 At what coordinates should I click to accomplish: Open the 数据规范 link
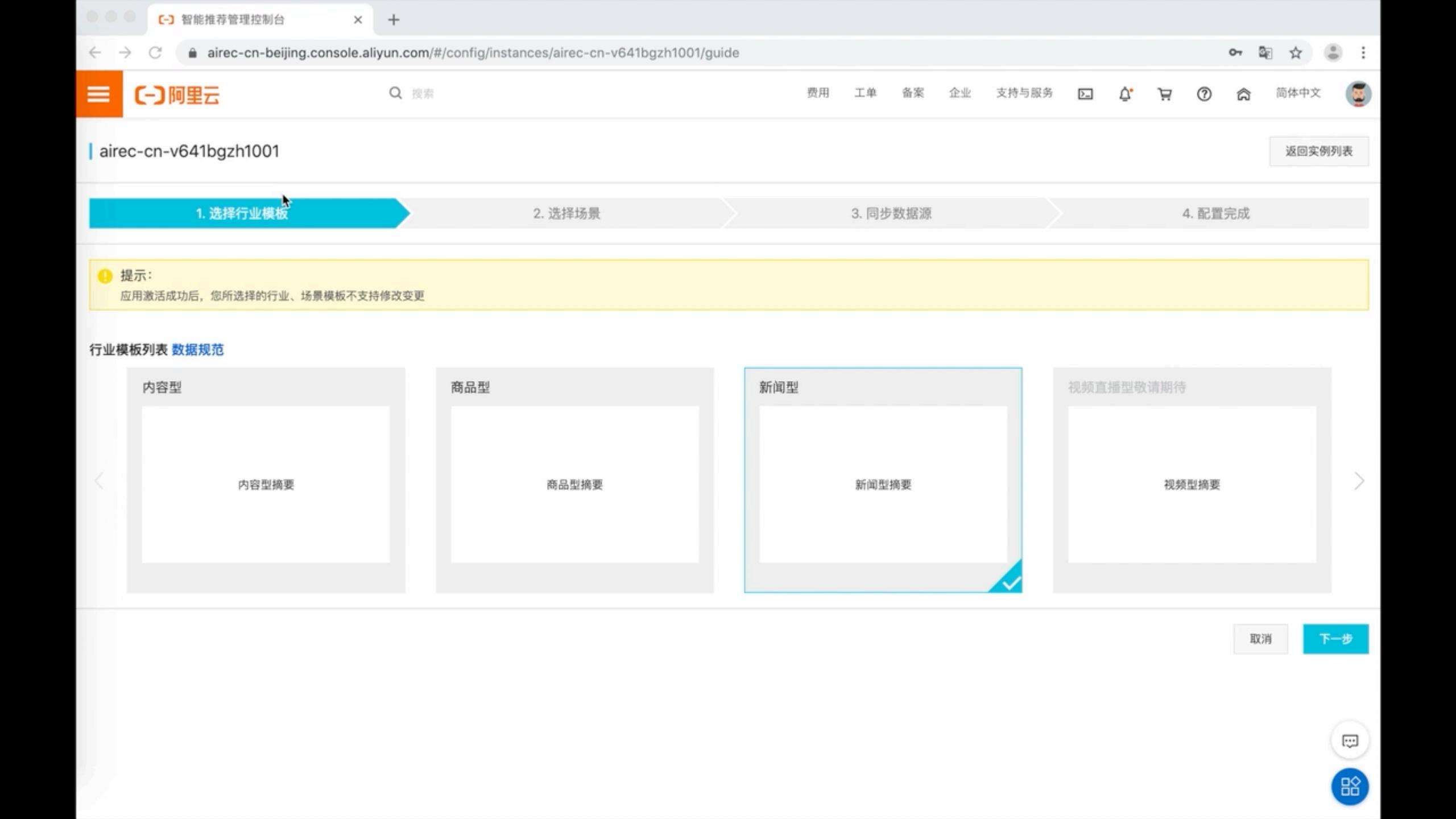(197, 350)
